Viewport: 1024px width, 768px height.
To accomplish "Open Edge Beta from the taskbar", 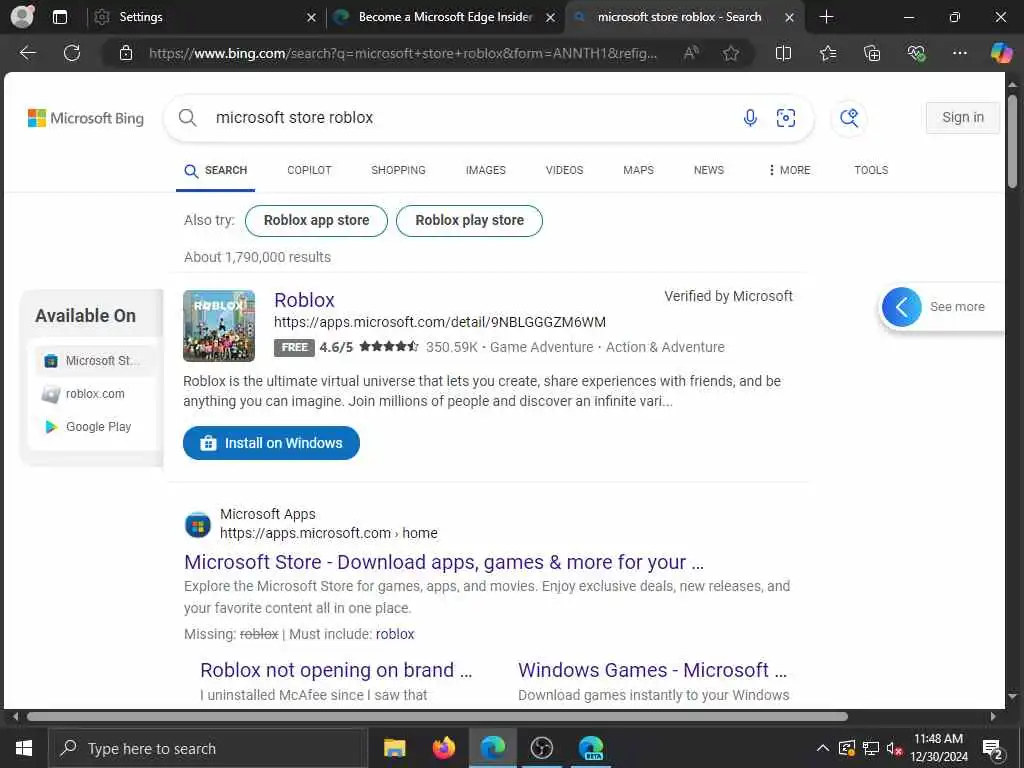I will point(590,748).
